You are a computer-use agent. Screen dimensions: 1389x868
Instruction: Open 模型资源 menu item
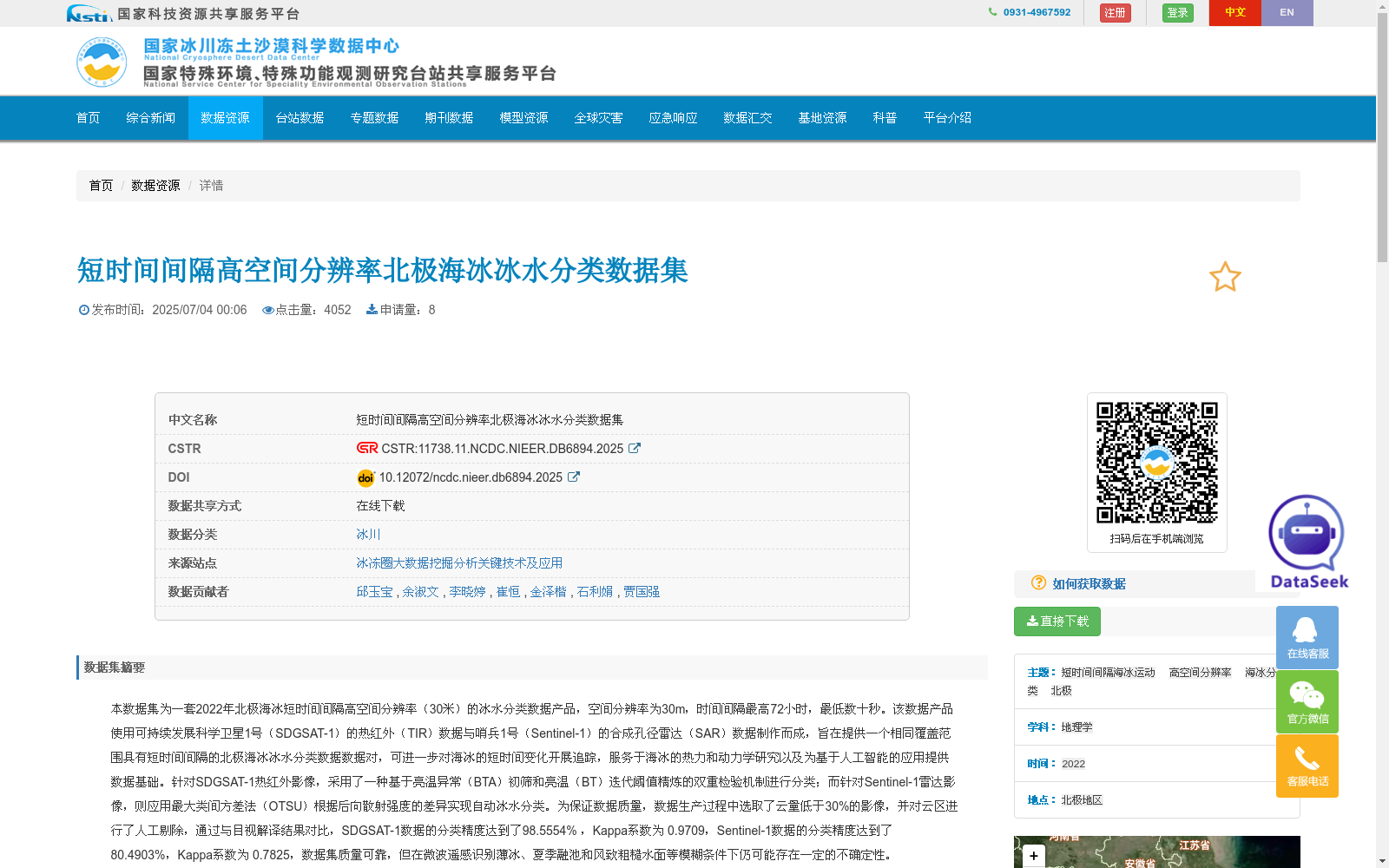click(x=524, y=118)
